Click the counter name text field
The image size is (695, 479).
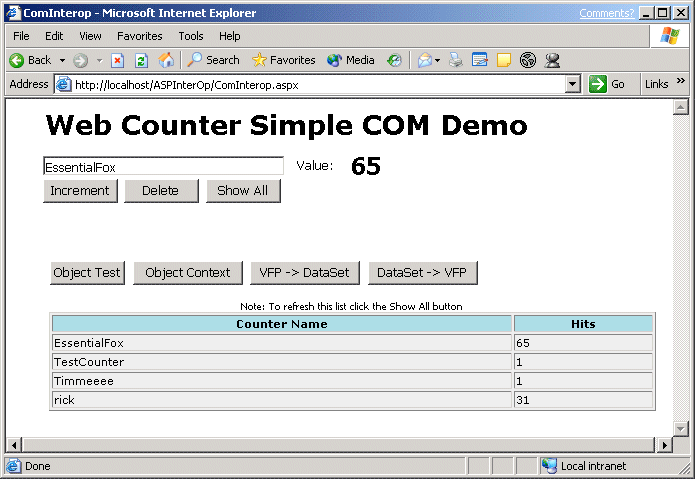[163, 167]
